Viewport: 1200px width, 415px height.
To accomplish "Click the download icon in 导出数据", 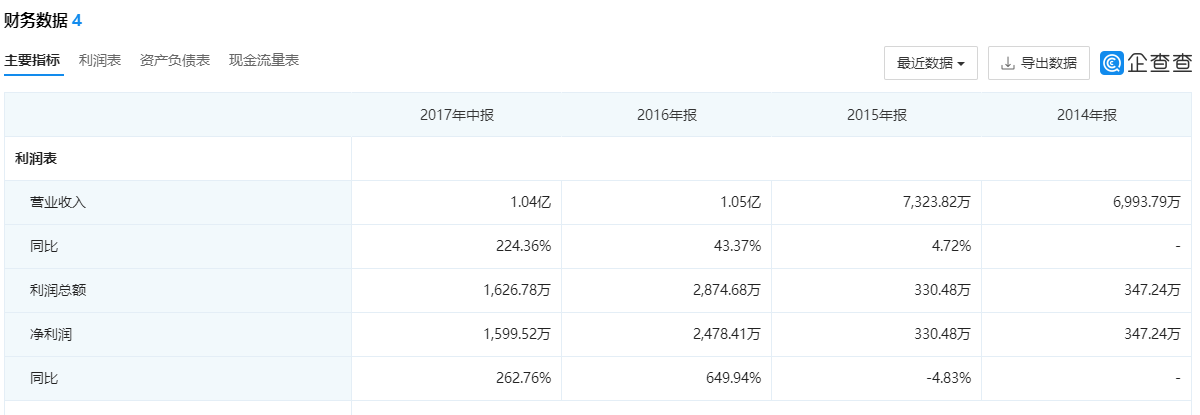I will 1008,63.
